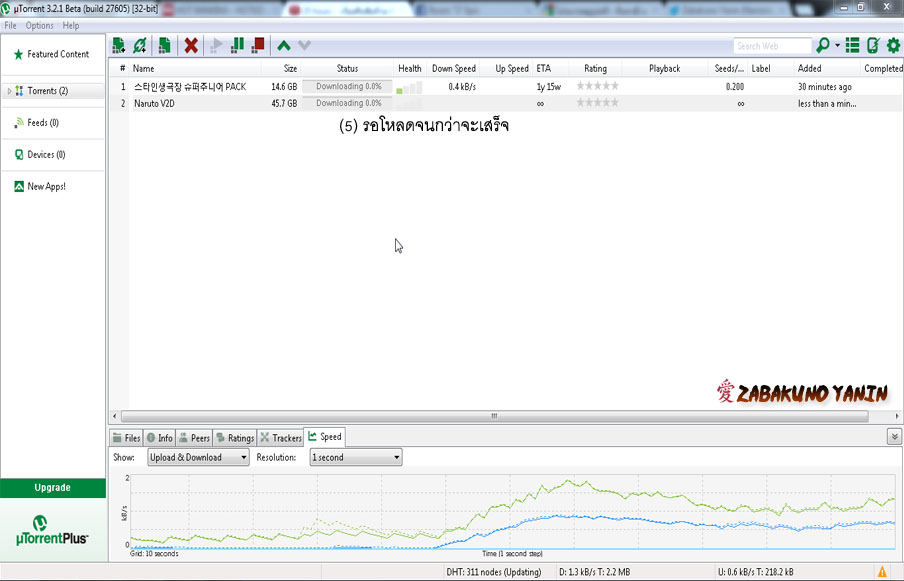Switch to the Ratings tab
Screen dimensions: 904x581
tap(235, 438)
